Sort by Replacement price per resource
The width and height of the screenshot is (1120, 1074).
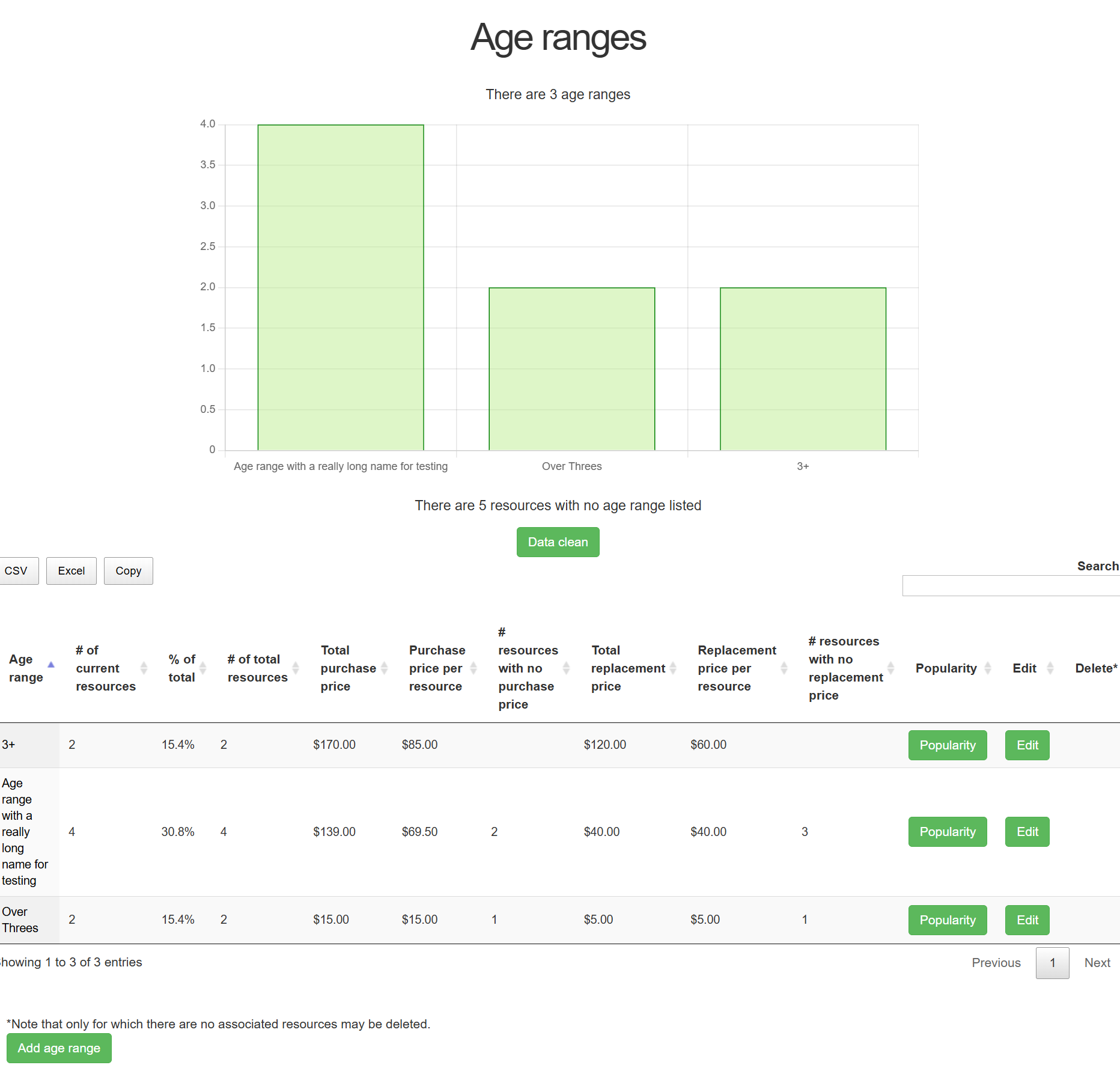tap(737, 668)
